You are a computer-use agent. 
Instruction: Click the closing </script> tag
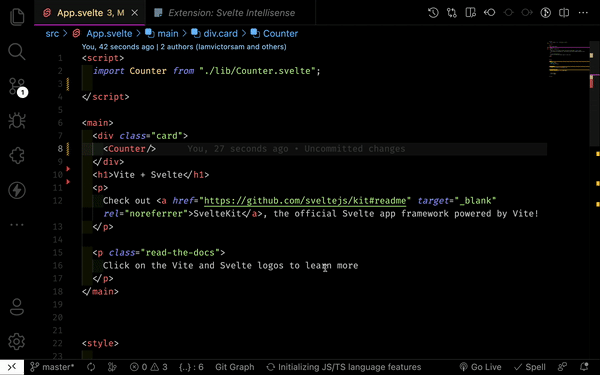coord(106,97)
